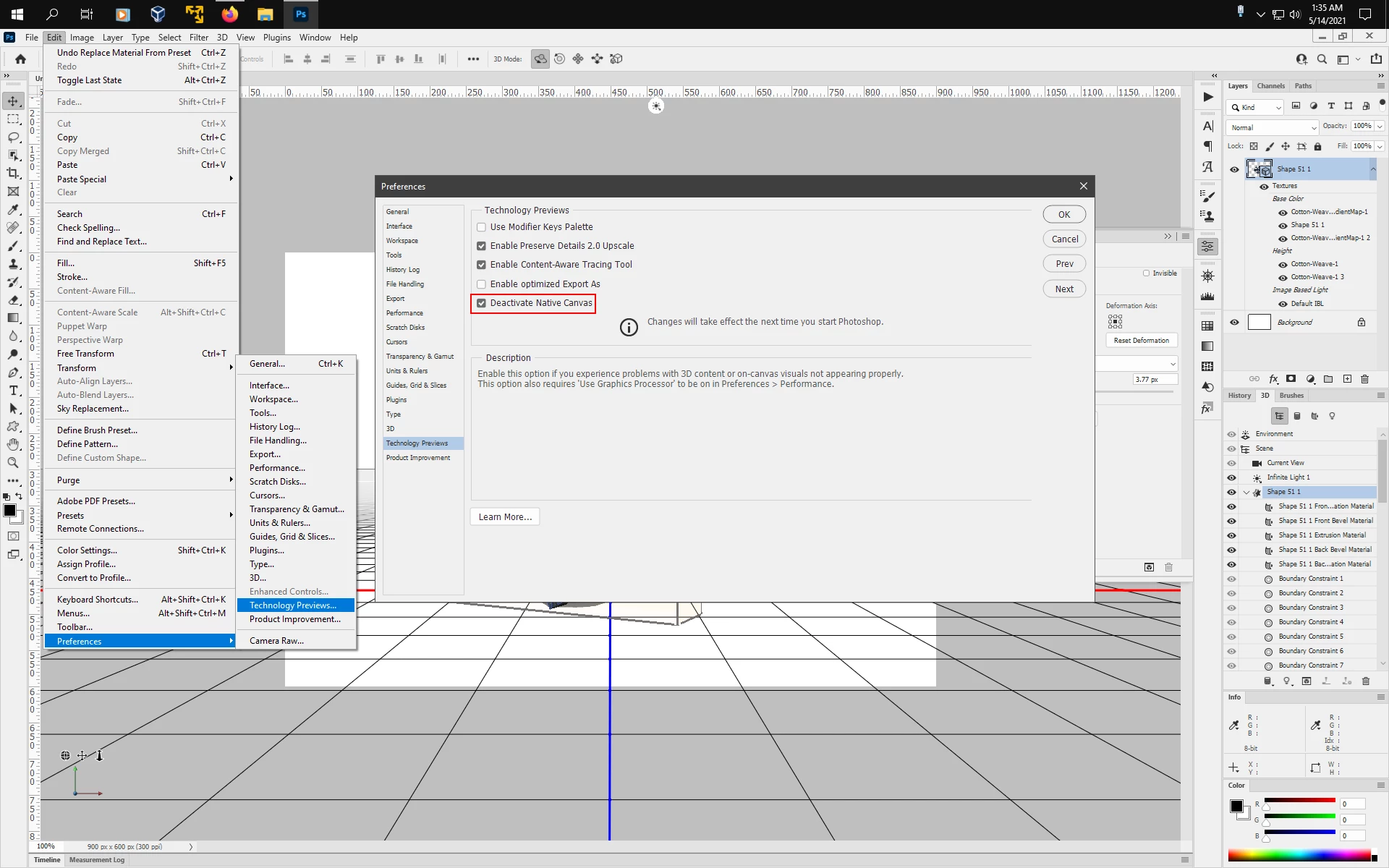Click the Learn More... button

click(x=505, y=517)
